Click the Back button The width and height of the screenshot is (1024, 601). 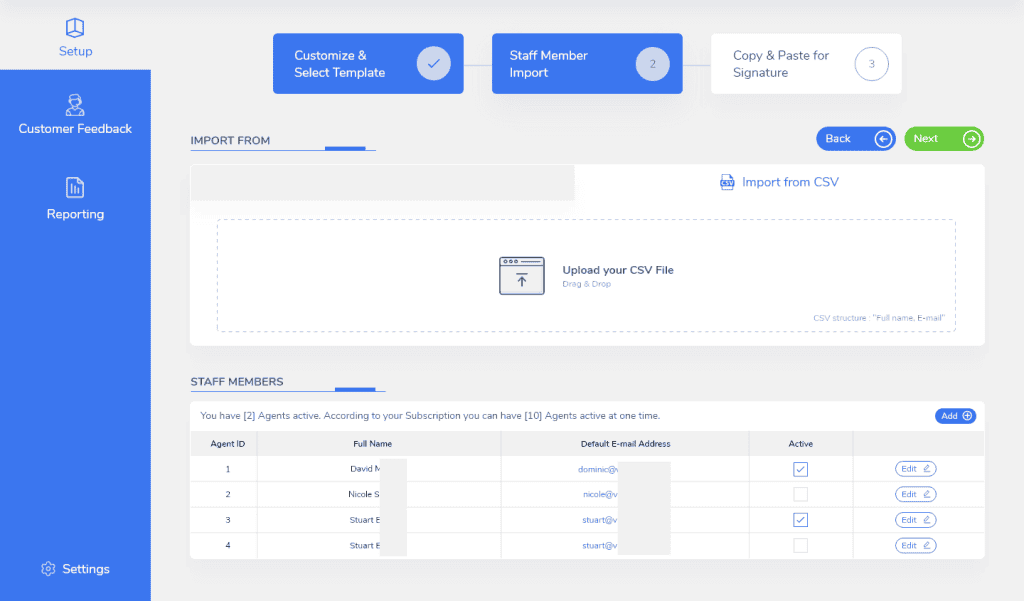pyautogui.click(x=854, y=139)
